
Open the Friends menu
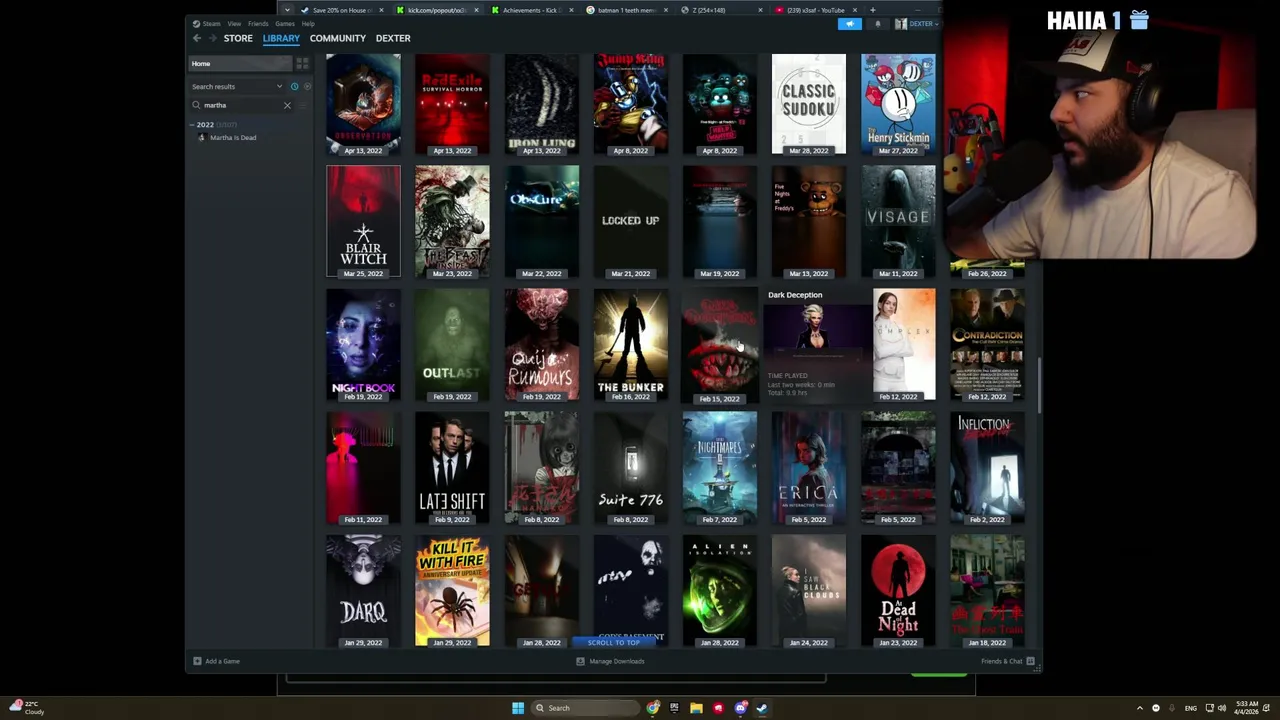pyautogui.click(x=258, y=24)
